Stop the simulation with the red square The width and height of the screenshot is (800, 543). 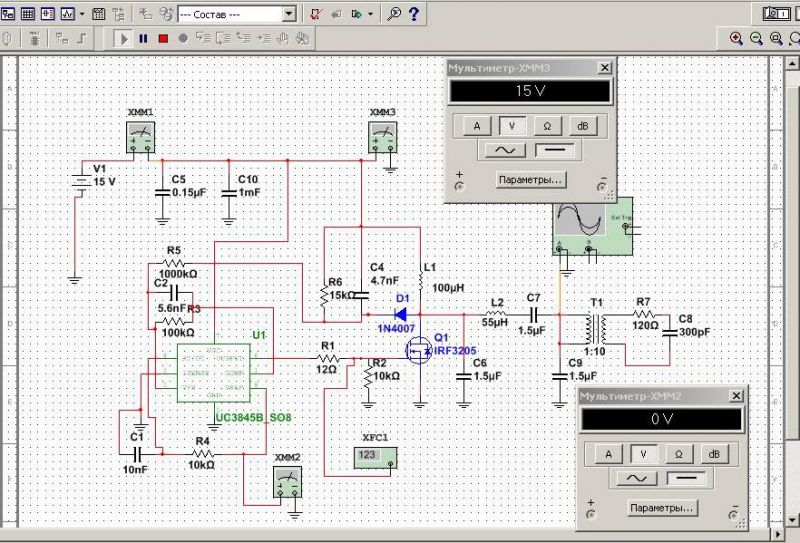(163, 39)
